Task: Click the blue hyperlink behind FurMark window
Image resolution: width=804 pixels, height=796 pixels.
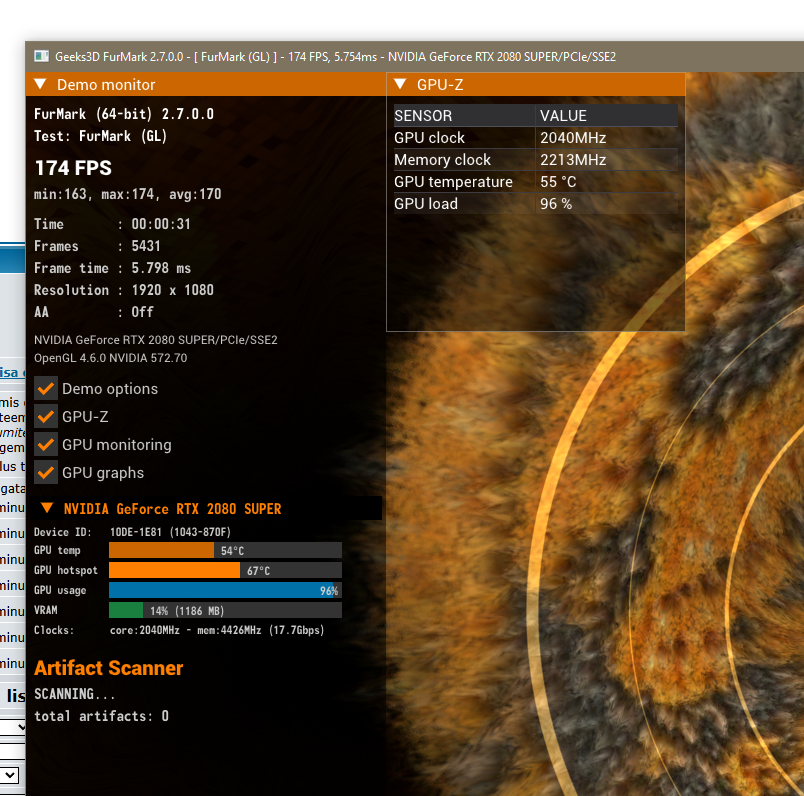Action: [x=11, y=372]
